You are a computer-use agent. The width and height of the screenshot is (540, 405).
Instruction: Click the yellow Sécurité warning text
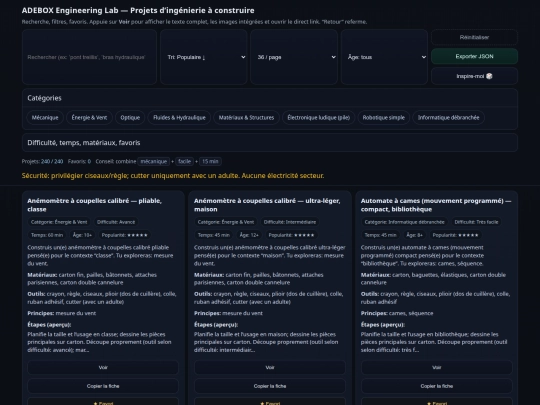[x=173, y=176]
